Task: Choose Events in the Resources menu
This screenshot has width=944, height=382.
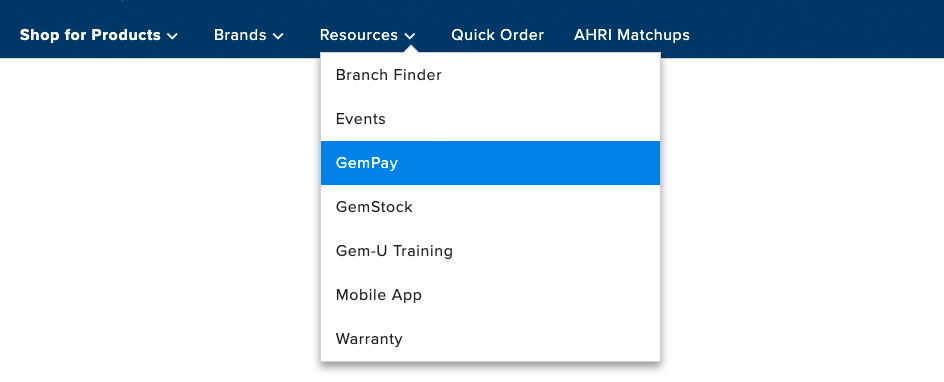Action: 490,119
